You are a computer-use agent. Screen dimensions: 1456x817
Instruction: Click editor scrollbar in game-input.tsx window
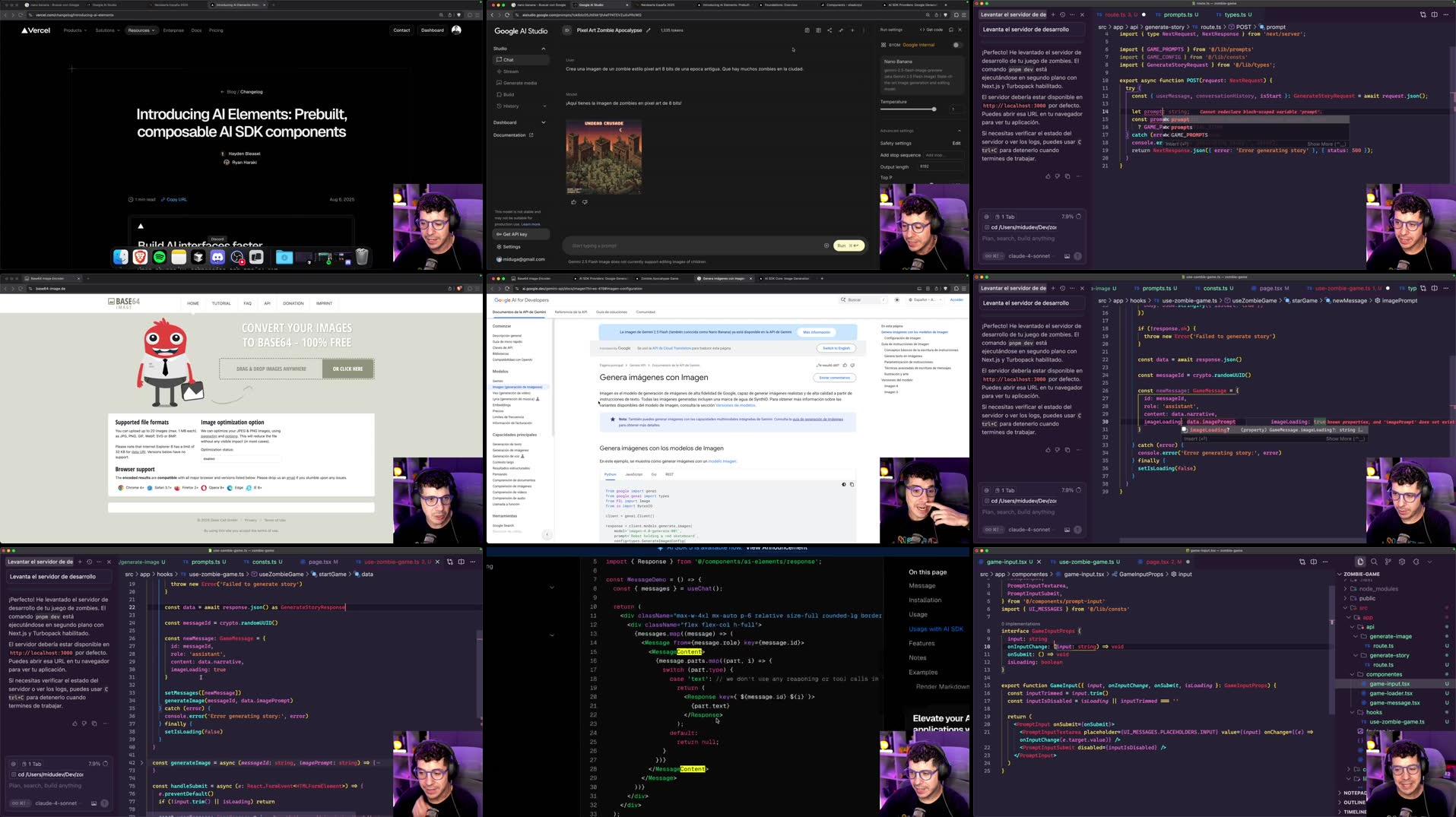click(x=1331, y=650)
